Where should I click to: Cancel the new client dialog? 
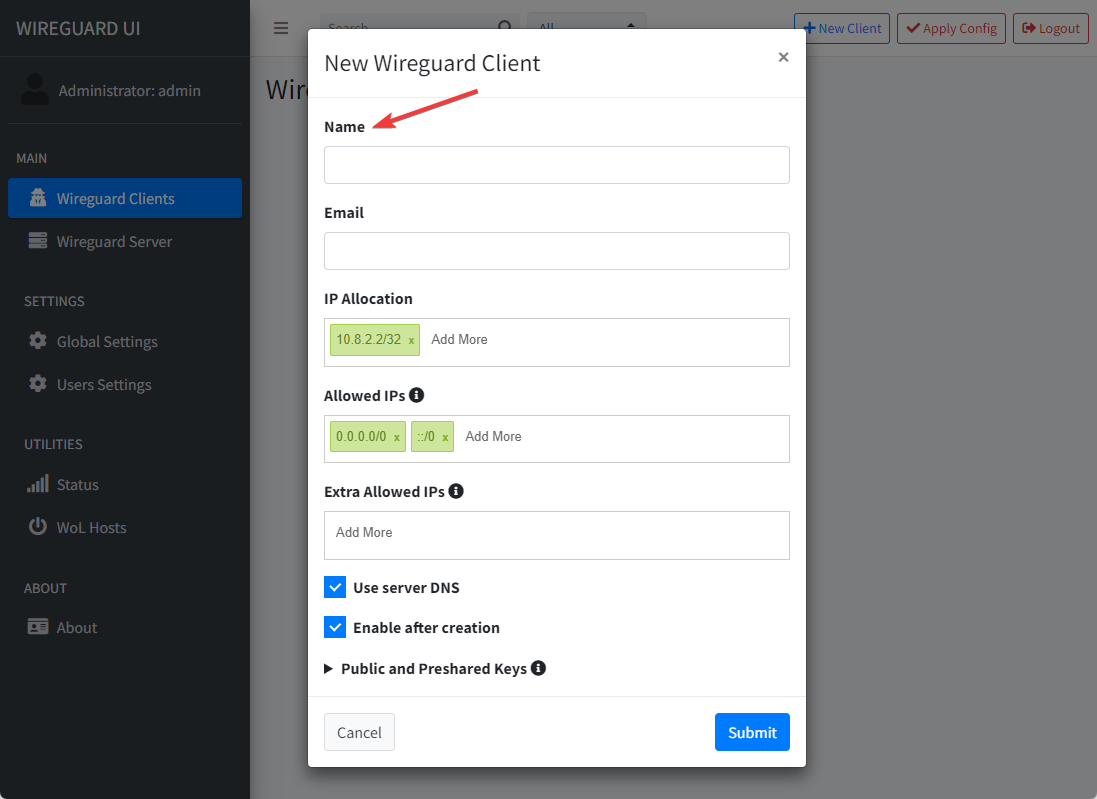[x=359, y=732]
